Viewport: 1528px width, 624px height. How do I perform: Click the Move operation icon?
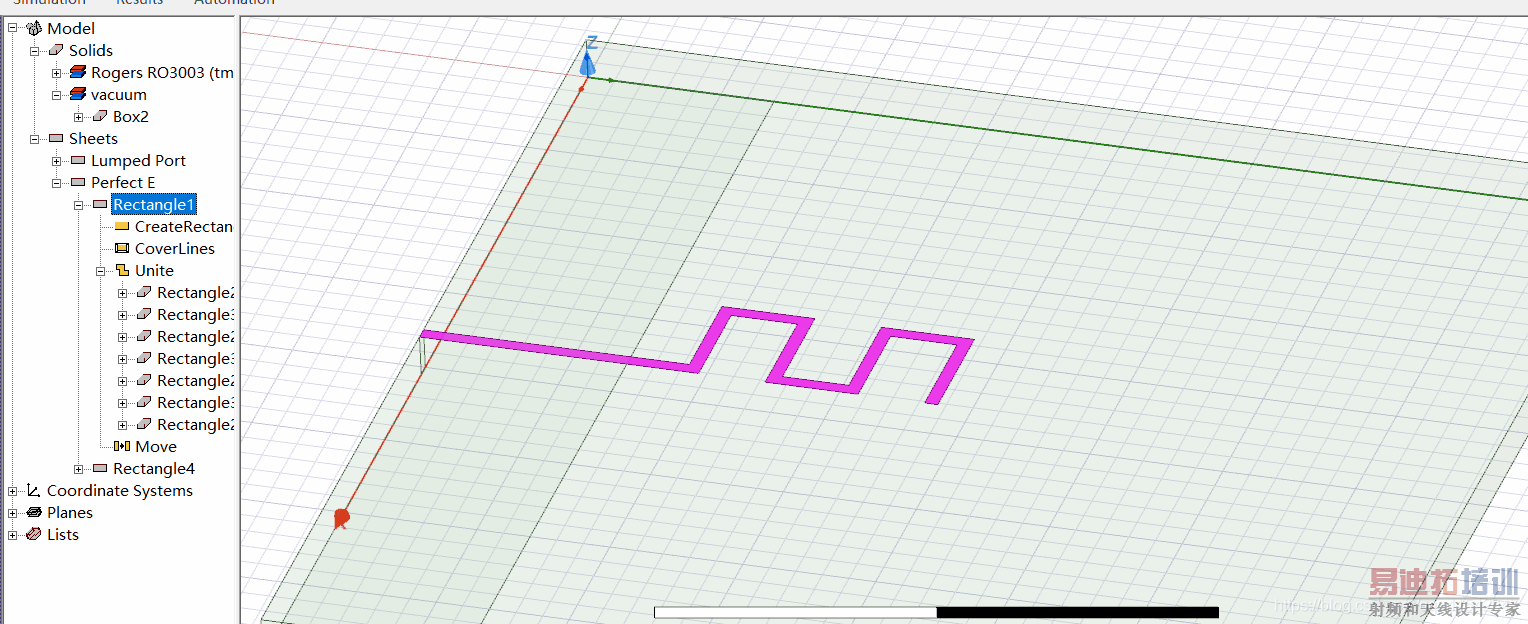tap(122, 446)
